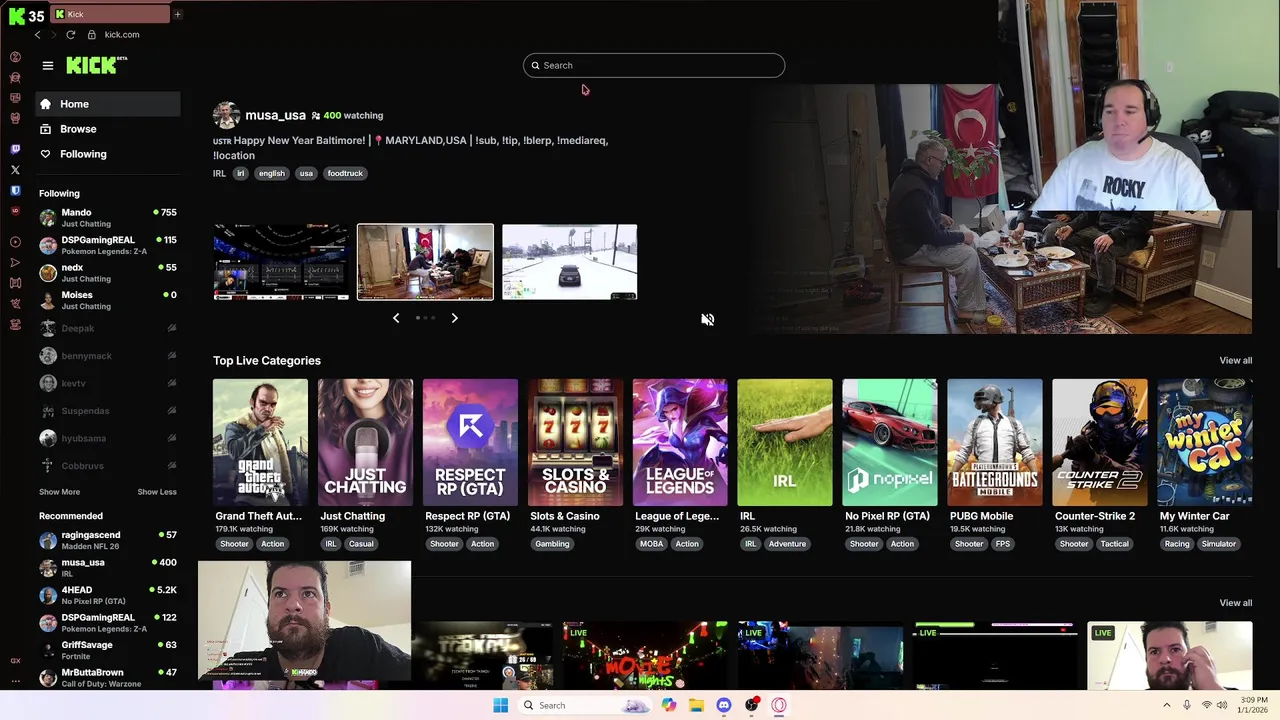Image resolution: width=1280 pixels, height=720 pixels.
Task: View all Top Live Categories
Action: (1235, 360)
